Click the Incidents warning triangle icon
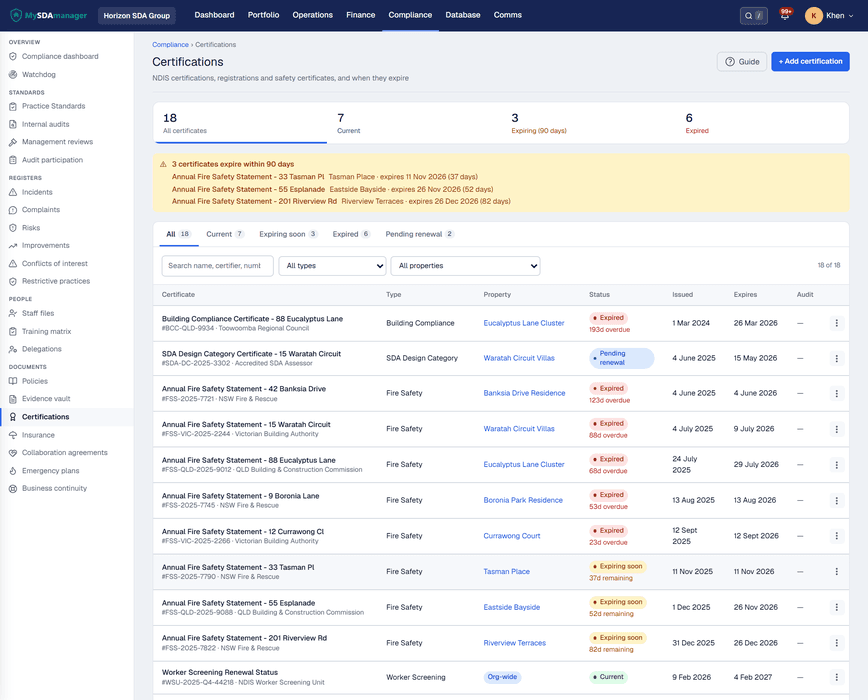This screenshot has width=868, height=700. [x=13, y=192]
